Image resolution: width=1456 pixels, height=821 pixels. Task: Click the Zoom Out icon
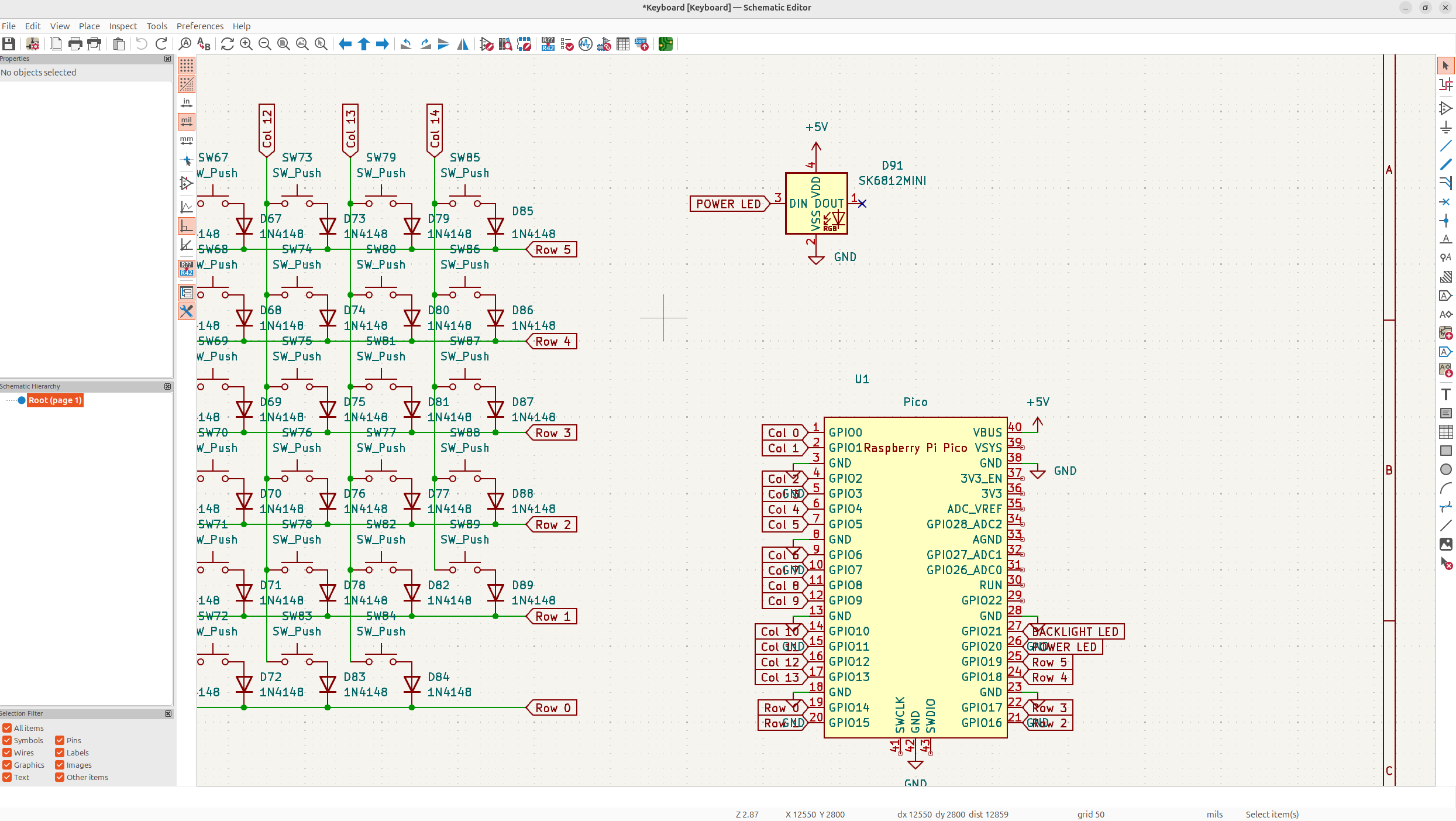click(265, 44)
